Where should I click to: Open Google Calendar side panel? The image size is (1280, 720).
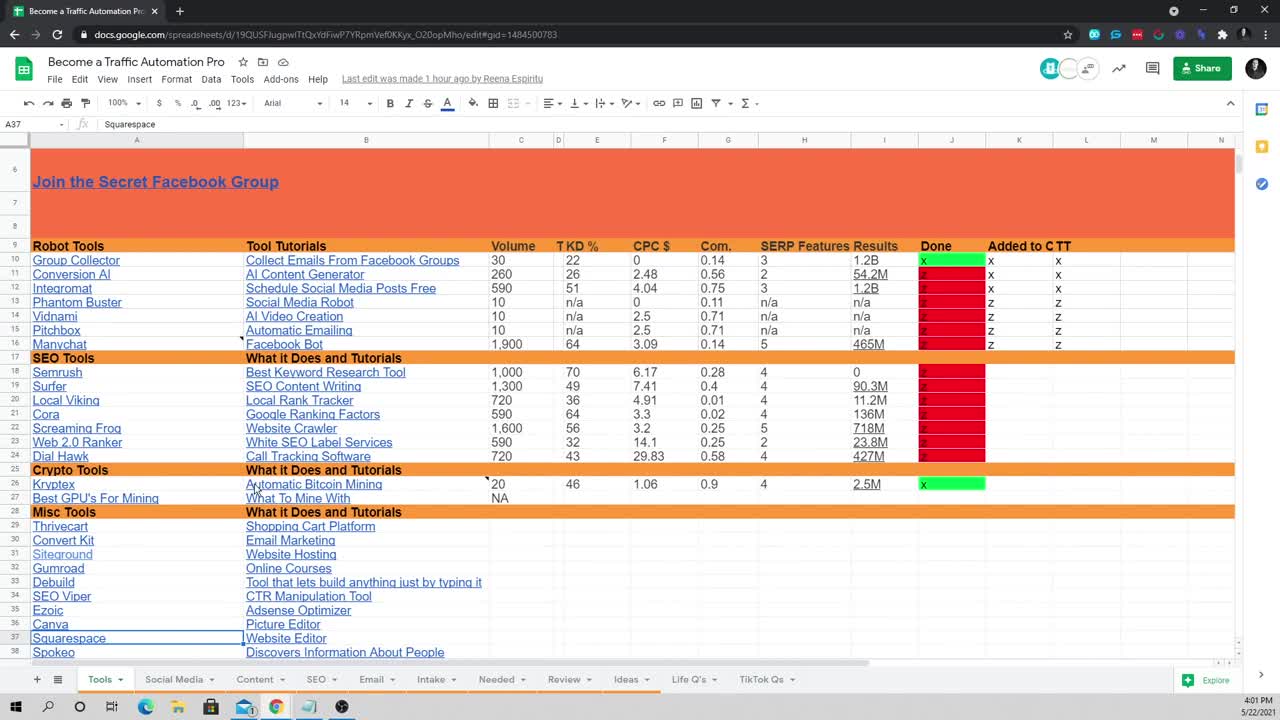1261,109
